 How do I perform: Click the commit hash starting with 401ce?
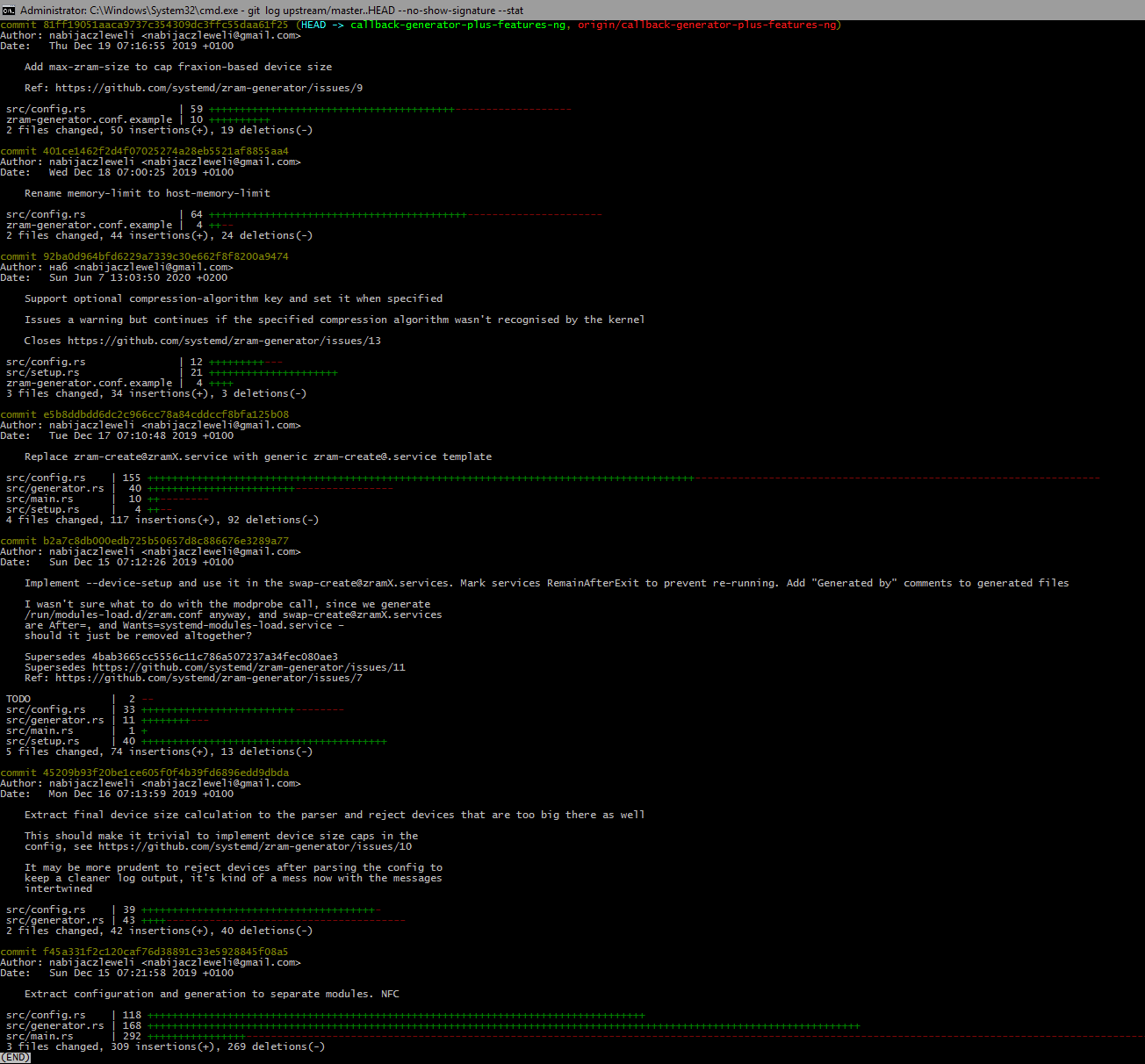pos(165,151)
